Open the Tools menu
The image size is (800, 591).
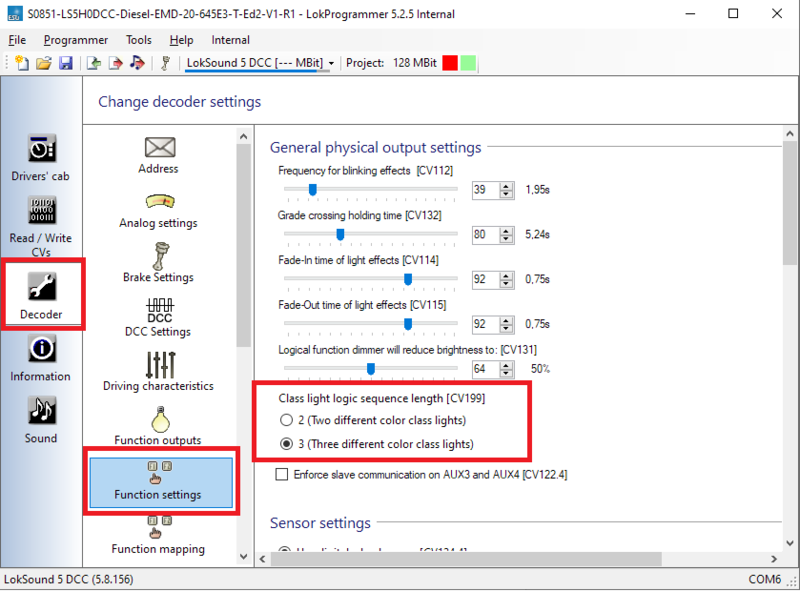click(139, 40)
